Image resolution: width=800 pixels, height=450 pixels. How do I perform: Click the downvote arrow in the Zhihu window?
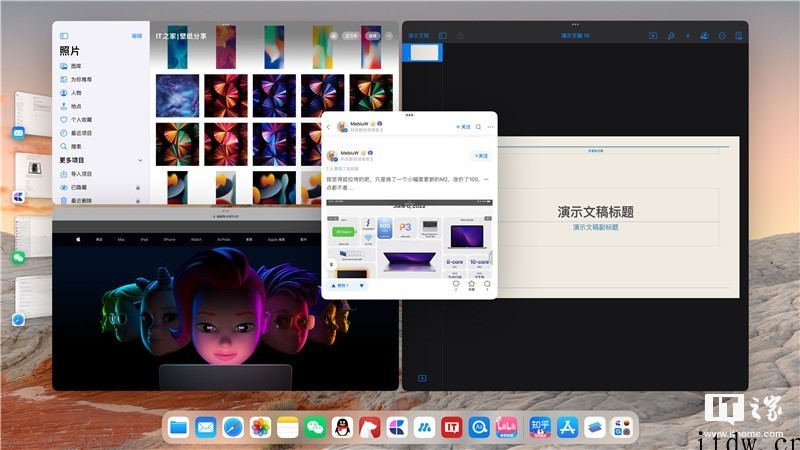pyautogui.click(x=362, y=286)
